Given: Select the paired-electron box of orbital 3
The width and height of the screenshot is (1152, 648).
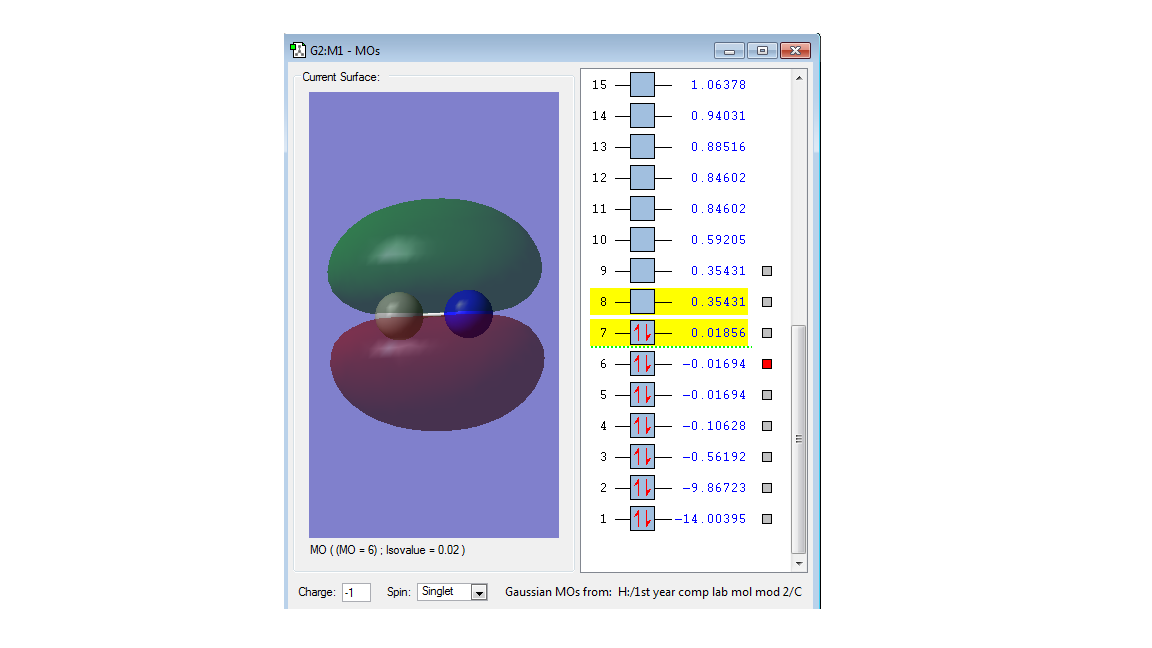Looking at the screenshot, I should click(642, 456).
